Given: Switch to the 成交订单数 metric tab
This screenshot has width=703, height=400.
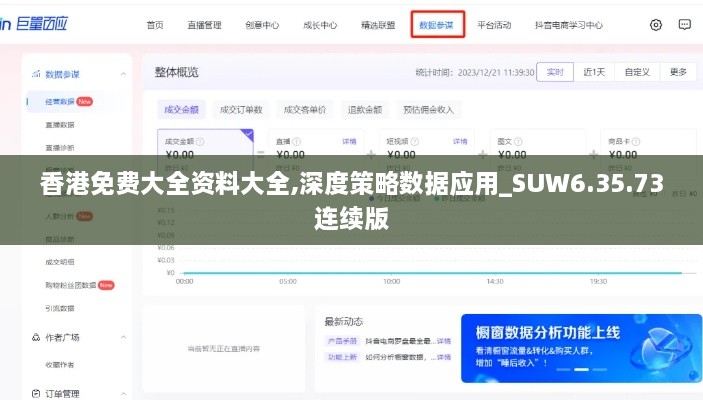Looking at the screenshot, I should coord(241,110).
